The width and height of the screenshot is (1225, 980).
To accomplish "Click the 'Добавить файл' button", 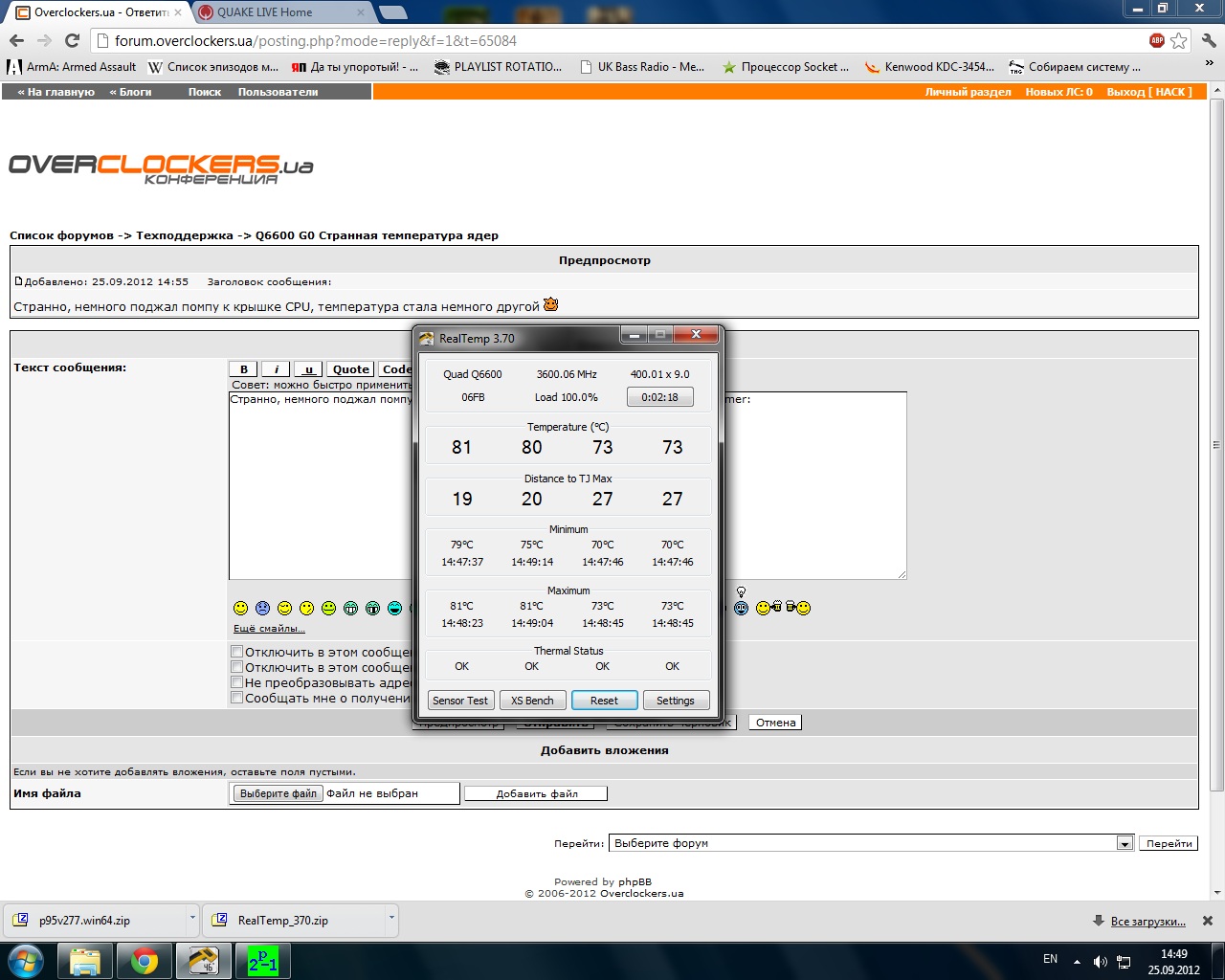I will coord(536,793).
